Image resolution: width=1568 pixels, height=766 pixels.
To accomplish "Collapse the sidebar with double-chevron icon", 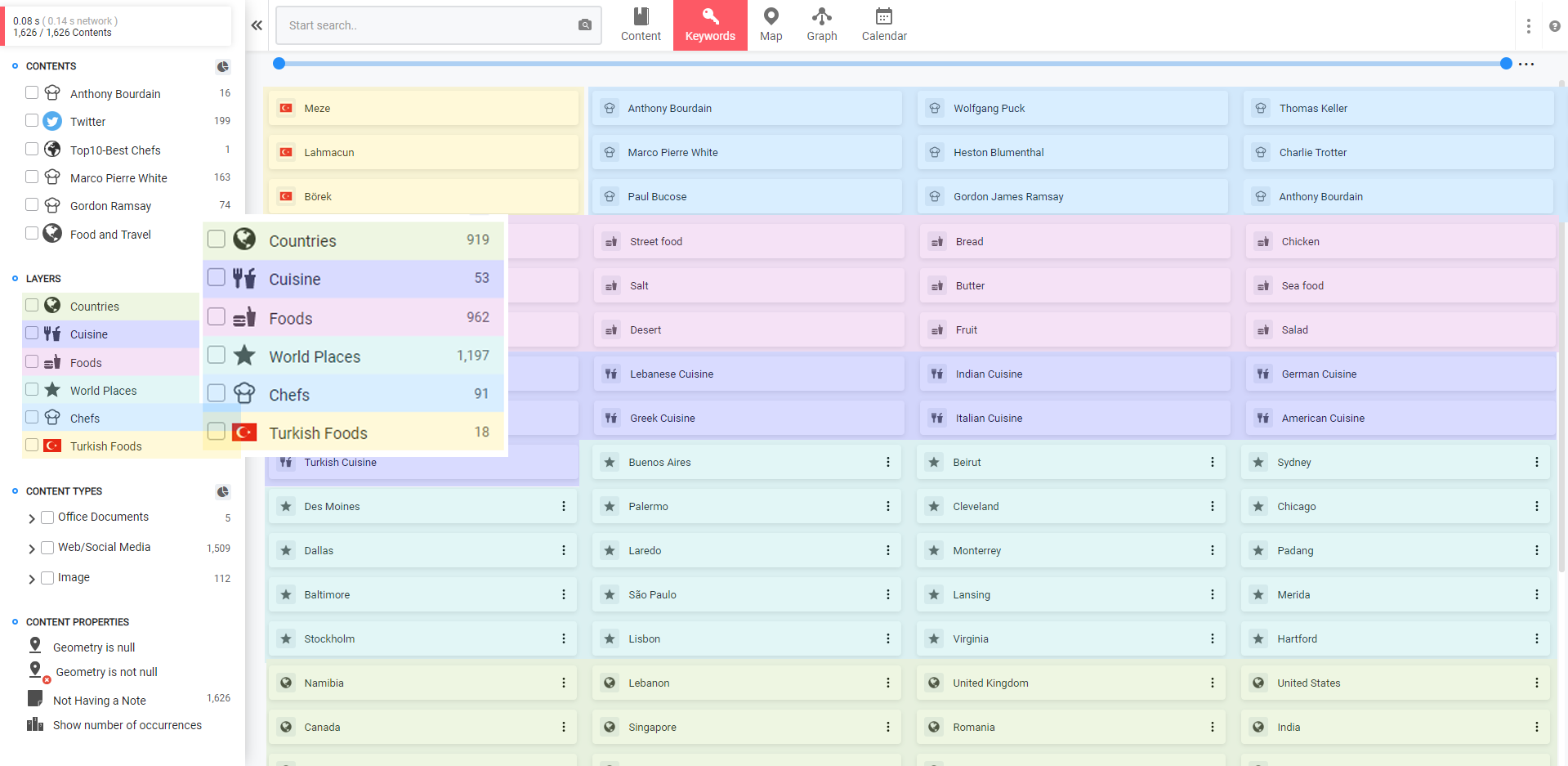I will pyautogui.click(x=257, y=25).
